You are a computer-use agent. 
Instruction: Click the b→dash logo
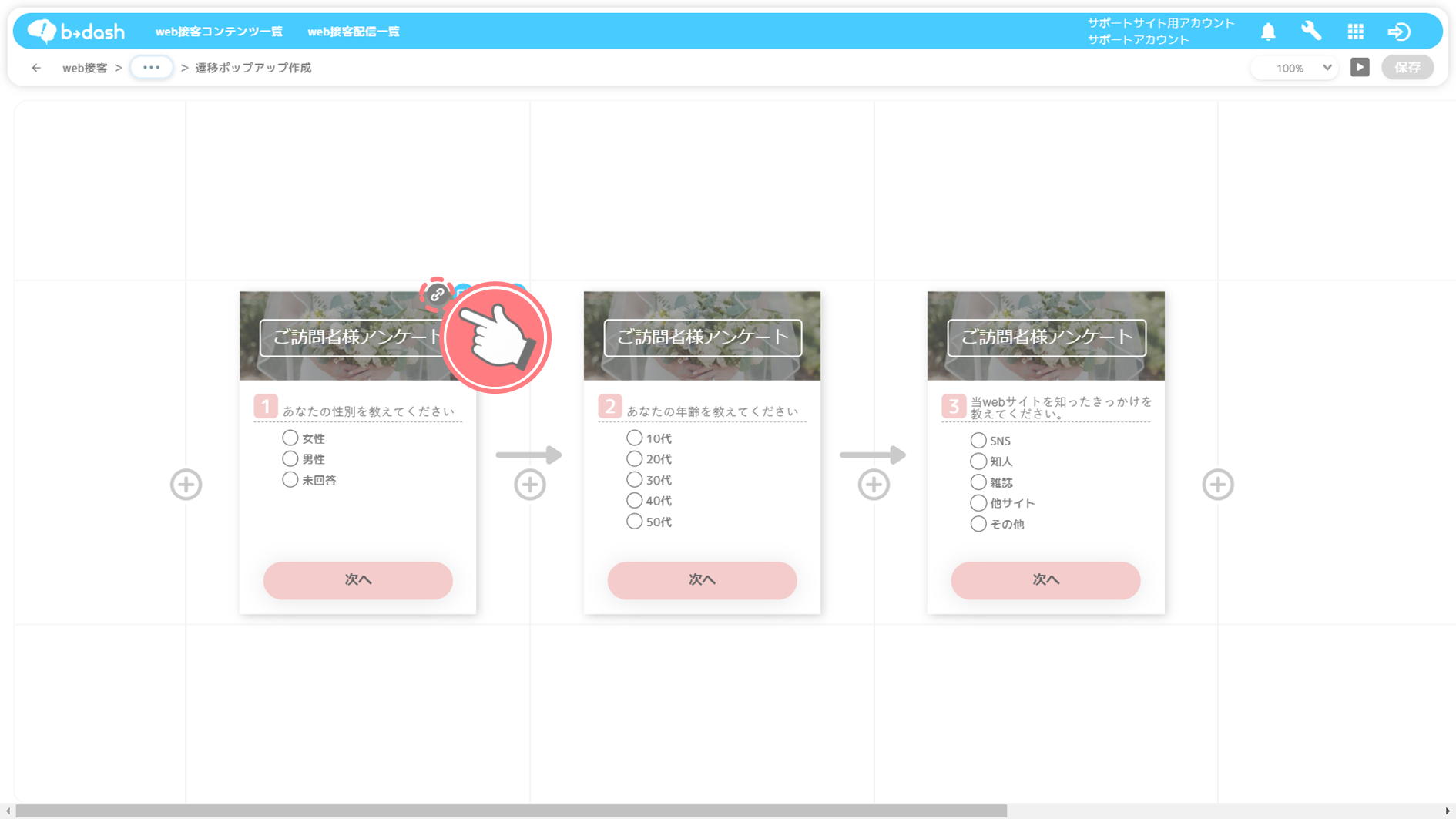tap(75, 31)
